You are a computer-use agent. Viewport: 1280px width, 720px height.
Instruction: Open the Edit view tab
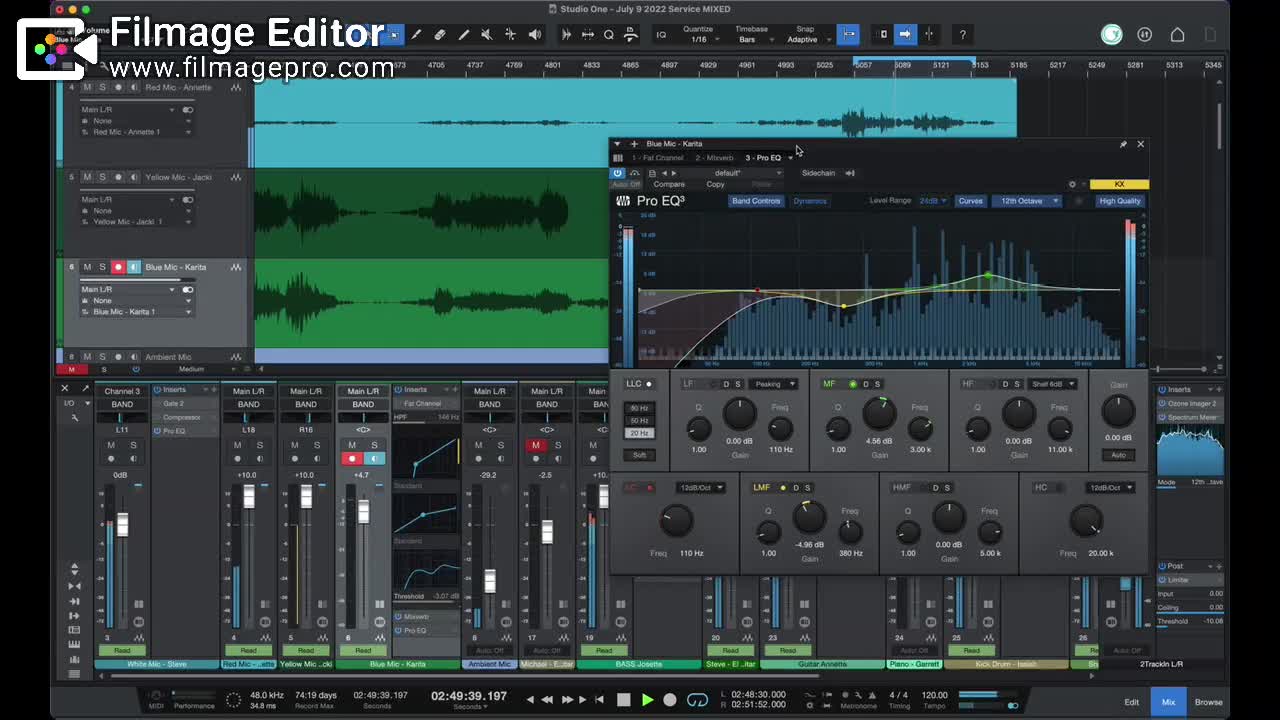1131,702
